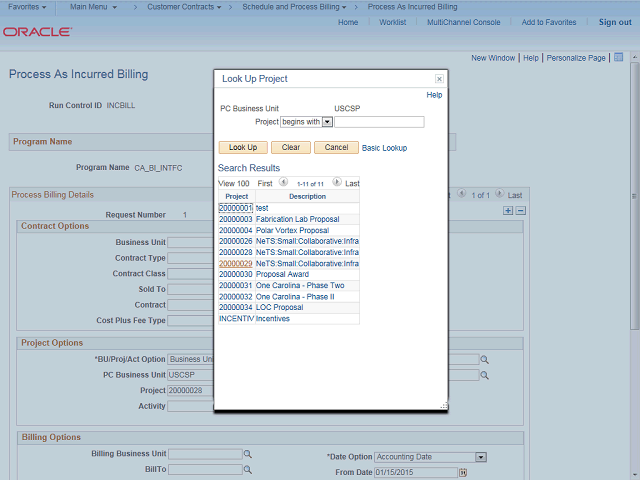The image size is (640, 480).
Task: Click previous row arrow in Process Billing Details
Action: 462,193
